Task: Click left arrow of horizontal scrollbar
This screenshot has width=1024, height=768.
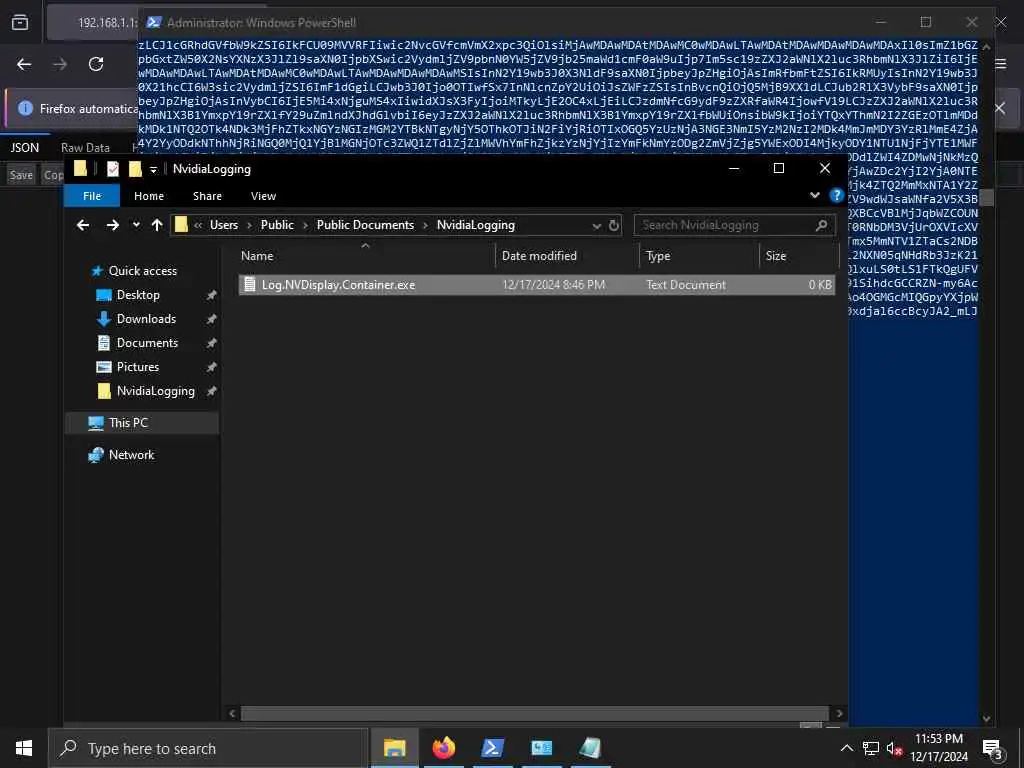Action: point(232,714)
